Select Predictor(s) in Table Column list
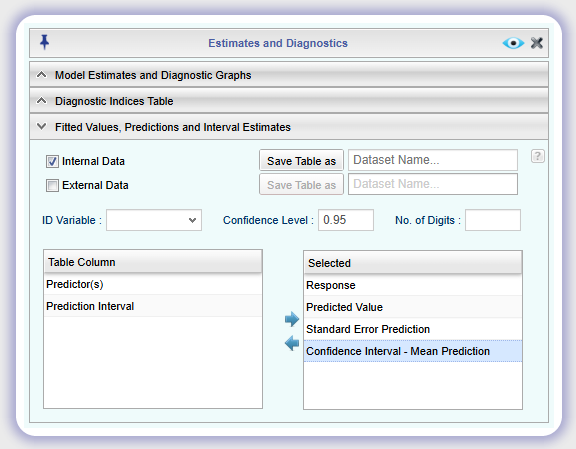The height and width of the screenshot is (449, 576). (x=153, y=284)
